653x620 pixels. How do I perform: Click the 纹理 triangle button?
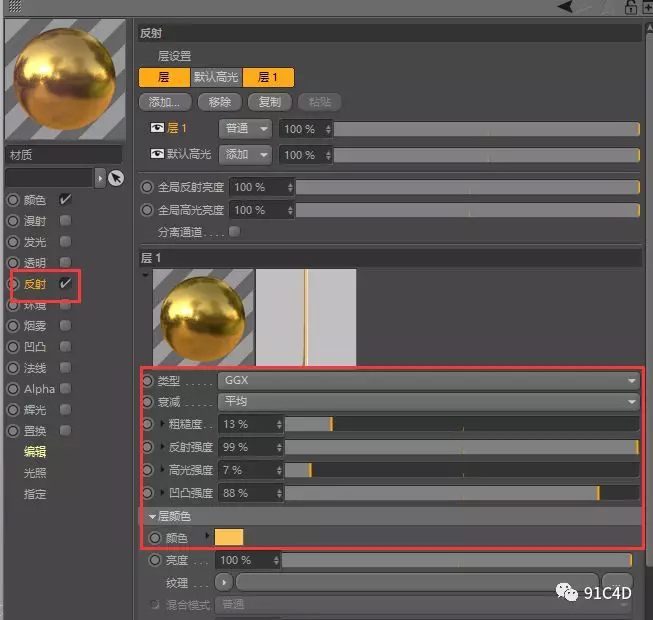(223, 582)
